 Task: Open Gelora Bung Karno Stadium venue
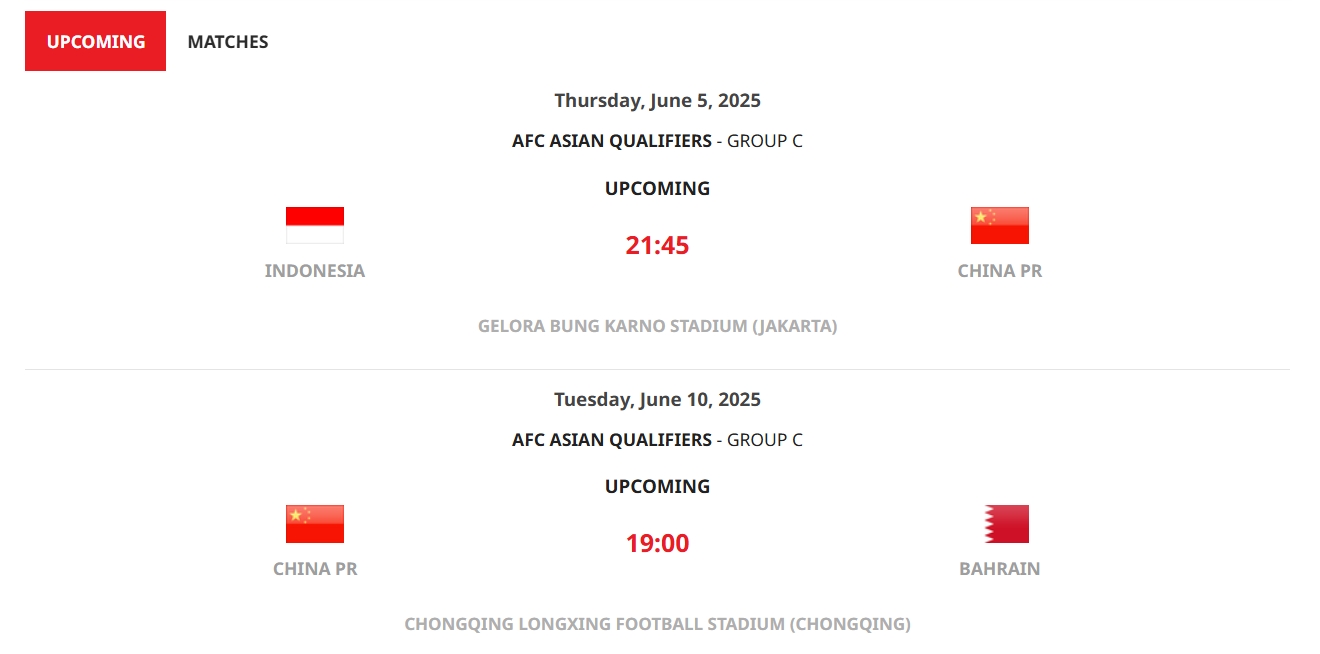tap(657, 326)
